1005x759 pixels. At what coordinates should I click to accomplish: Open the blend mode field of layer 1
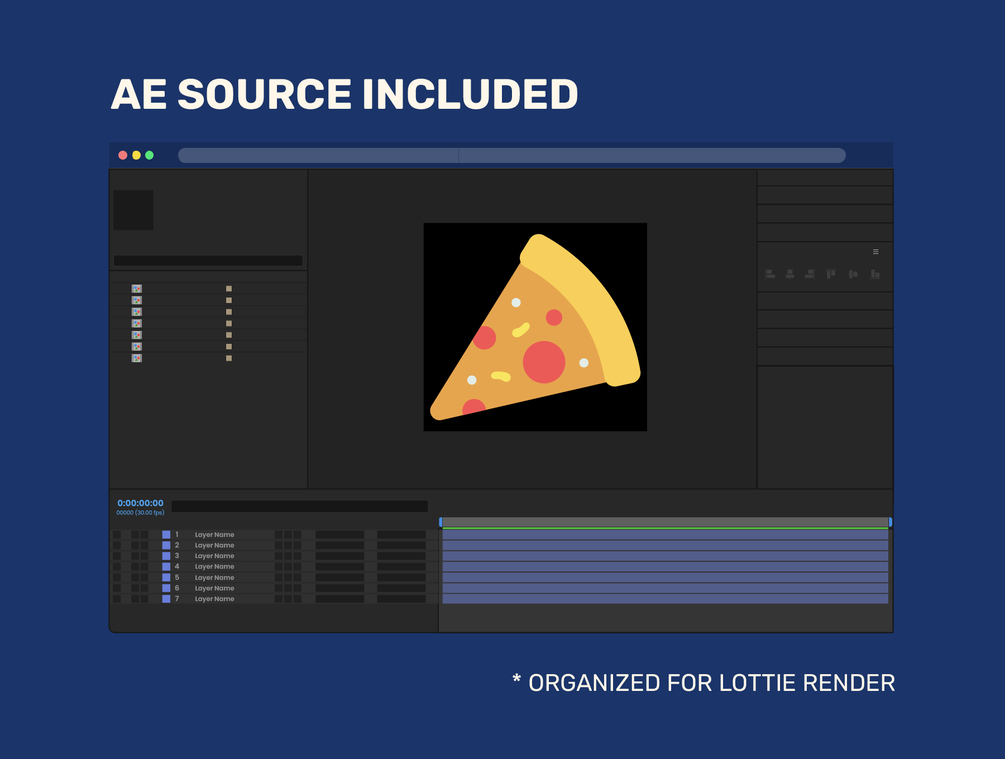point(340,535)
